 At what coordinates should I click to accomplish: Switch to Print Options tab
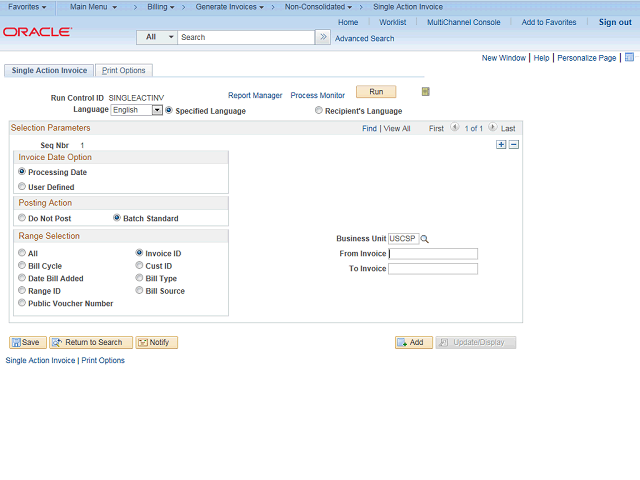coord(124,71)
